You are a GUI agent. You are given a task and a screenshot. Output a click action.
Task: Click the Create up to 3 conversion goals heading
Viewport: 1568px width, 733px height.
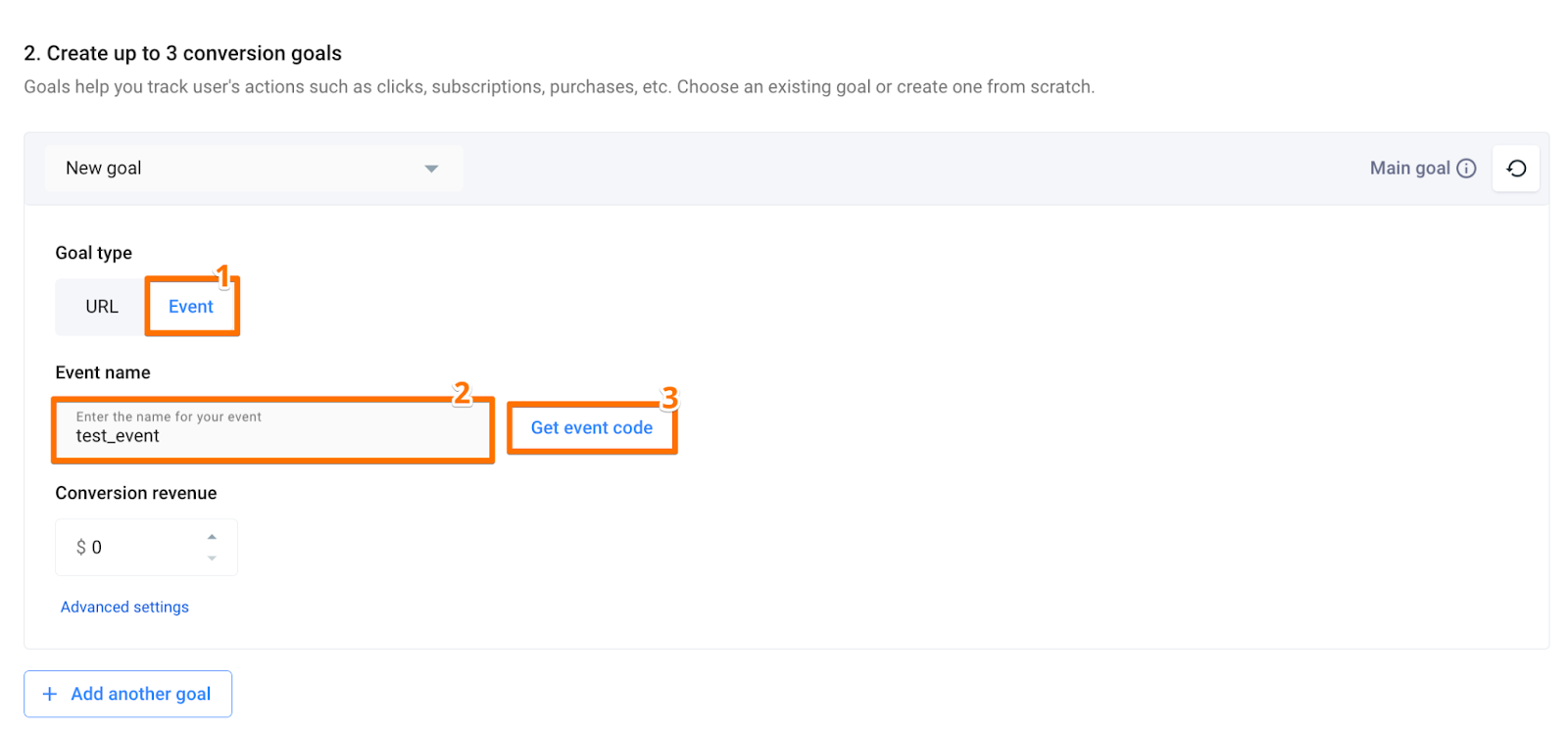(x=183, y=54)
